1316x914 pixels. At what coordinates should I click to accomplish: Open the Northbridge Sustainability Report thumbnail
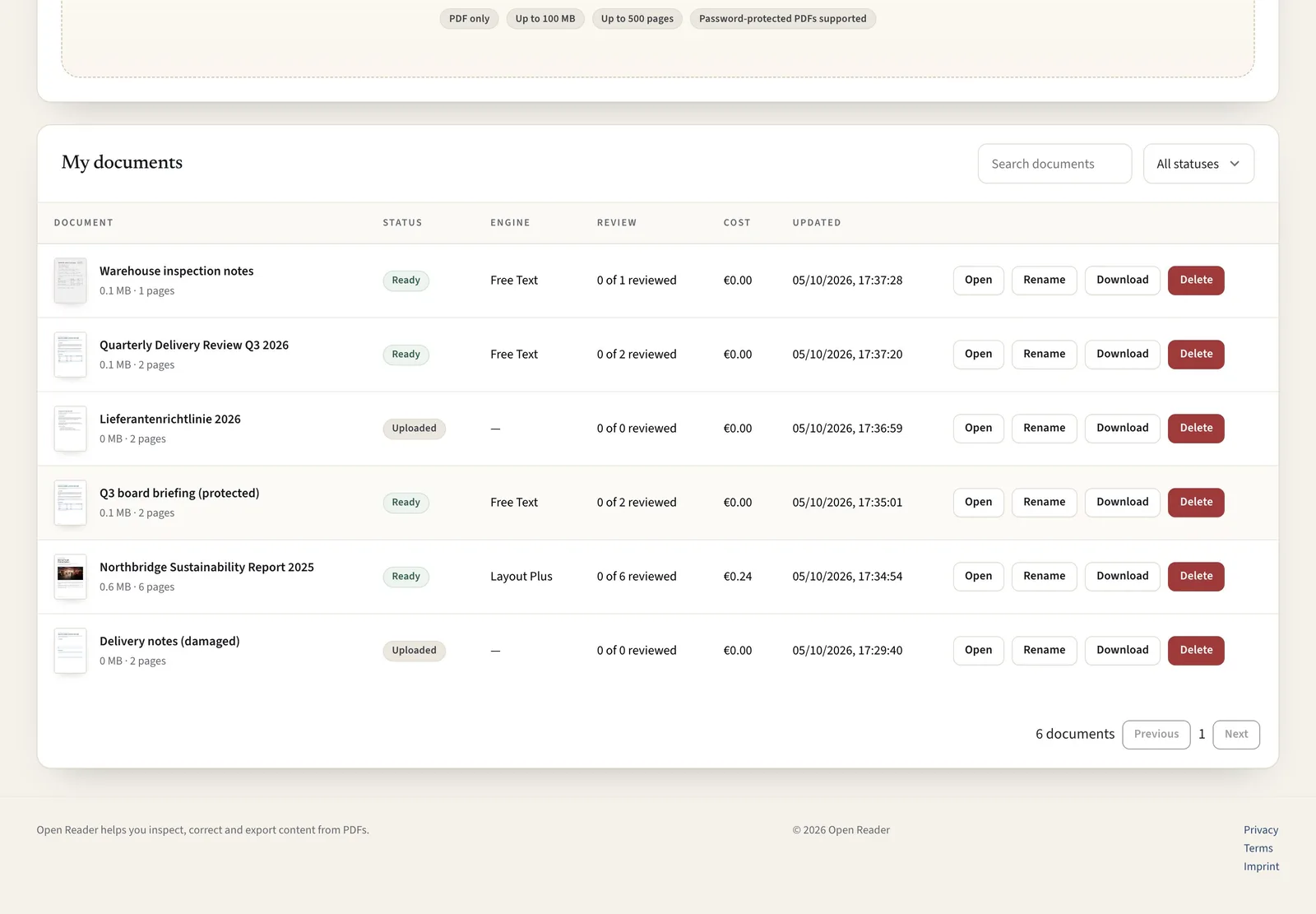click(x=70, y=577)
